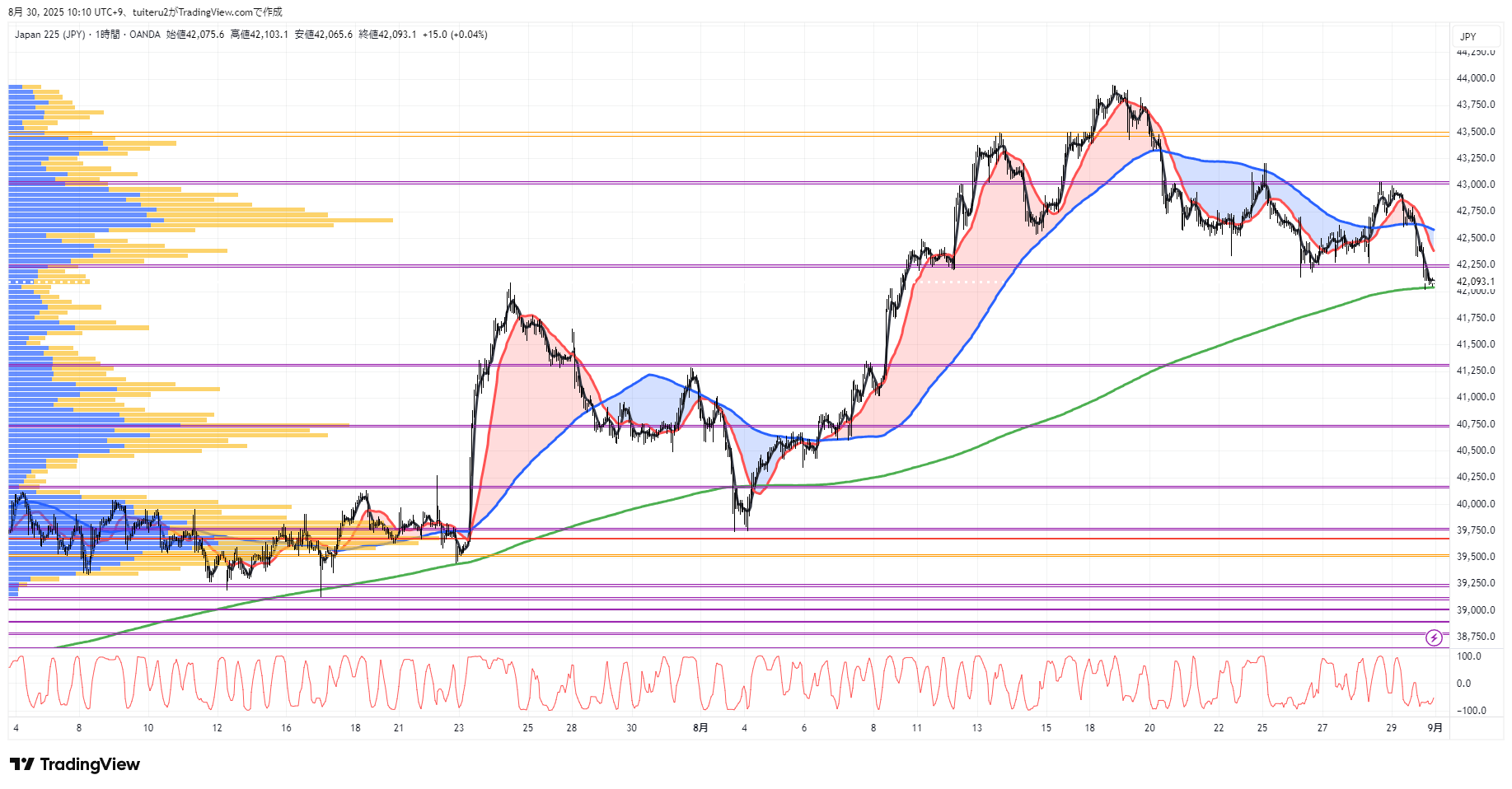
Task: Click the 43,500.0 price axis label
Action: [1476, 132]
